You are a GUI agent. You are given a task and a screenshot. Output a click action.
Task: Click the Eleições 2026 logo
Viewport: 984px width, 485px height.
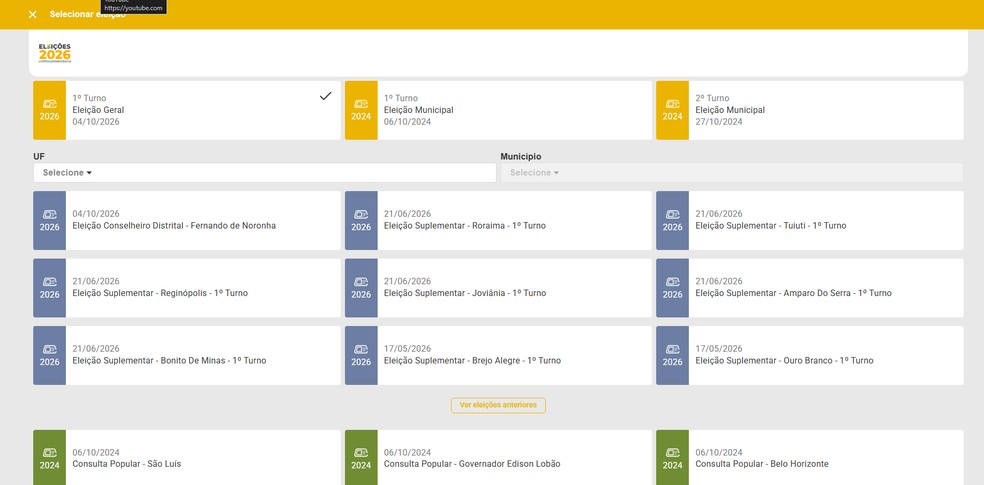[x=55, y=53]
